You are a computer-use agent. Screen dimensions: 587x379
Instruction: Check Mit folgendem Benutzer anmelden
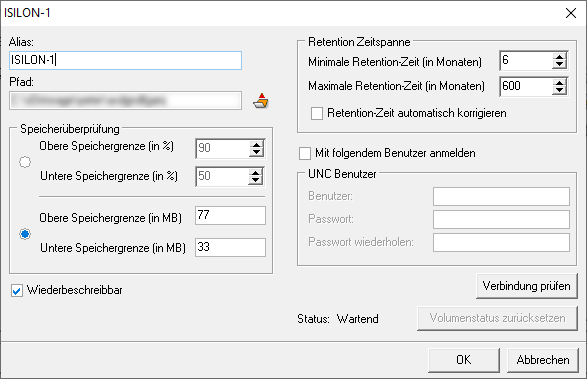(x=305, y=153)
